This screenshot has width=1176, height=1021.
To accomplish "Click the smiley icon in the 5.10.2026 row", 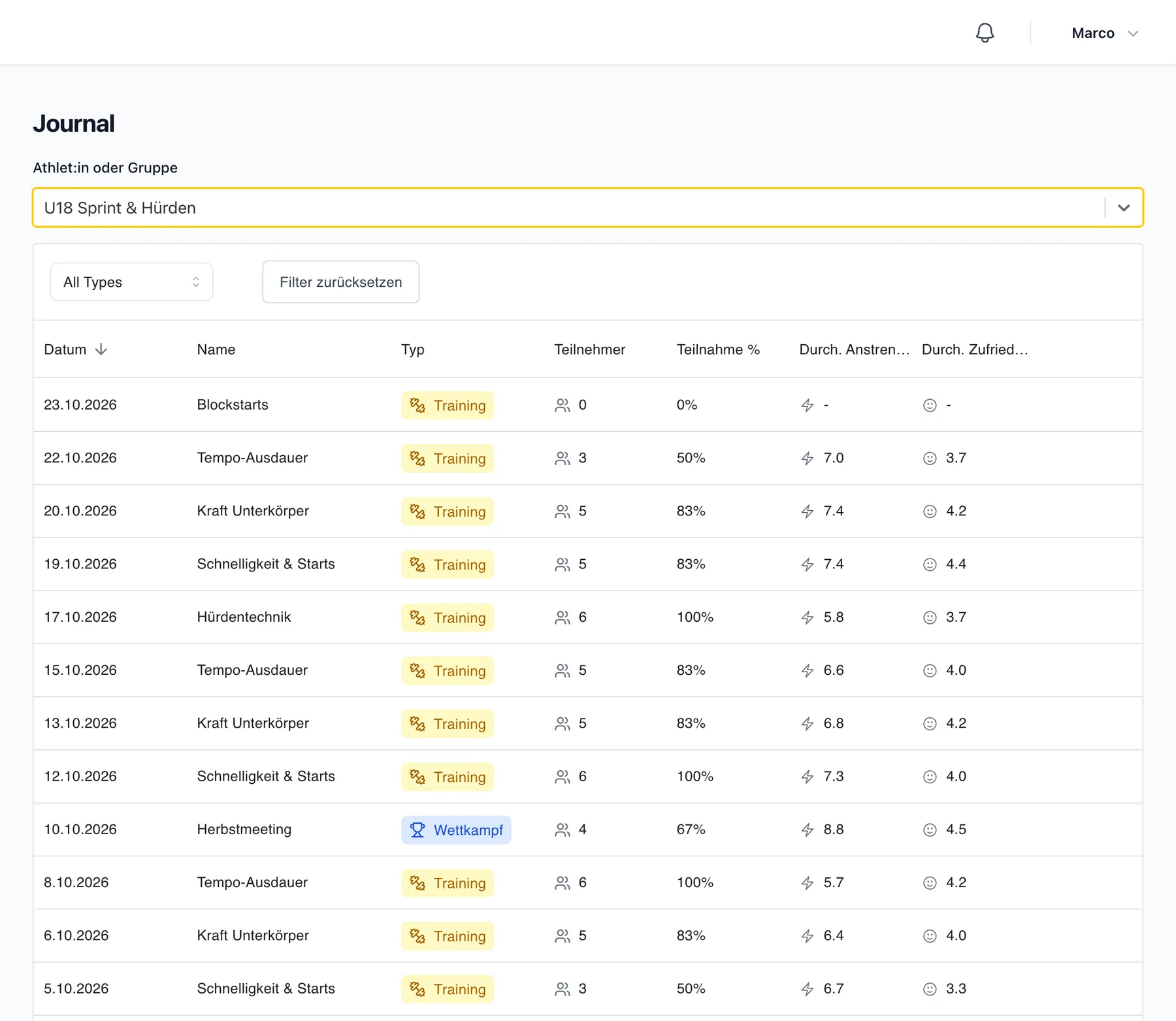I will click(x=930, y=989).
